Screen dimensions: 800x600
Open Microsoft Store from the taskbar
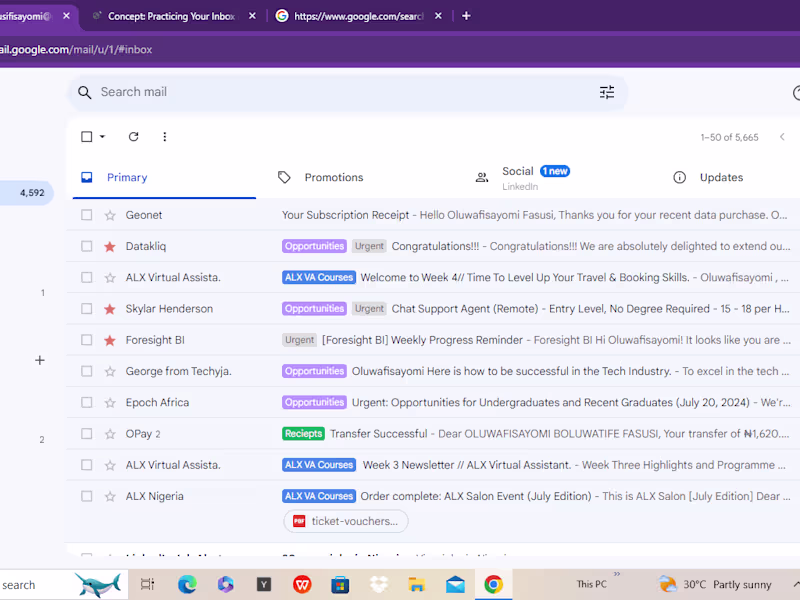[340, 584]
